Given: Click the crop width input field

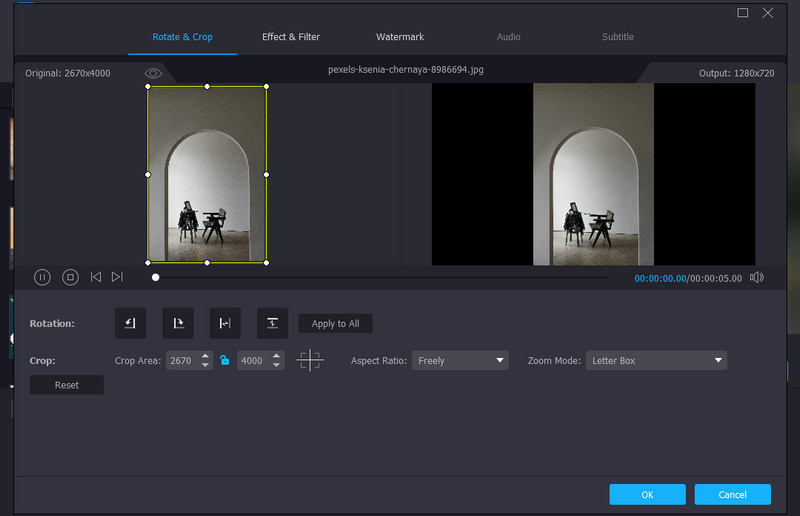Looking at the screenshot, I should [x=181, y=360].
